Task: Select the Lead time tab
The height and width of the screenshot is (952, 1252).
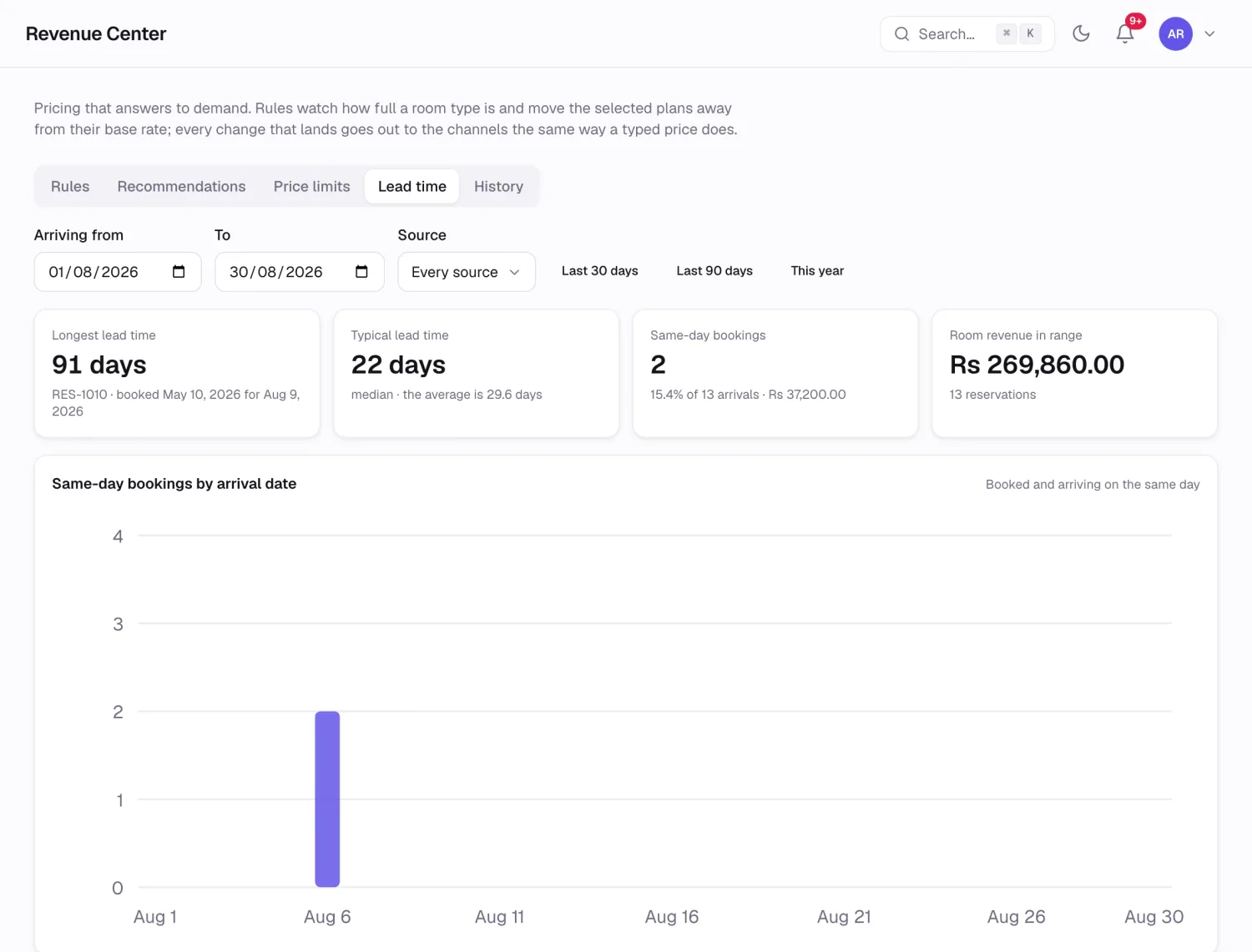Action: [x=411, y=186]
